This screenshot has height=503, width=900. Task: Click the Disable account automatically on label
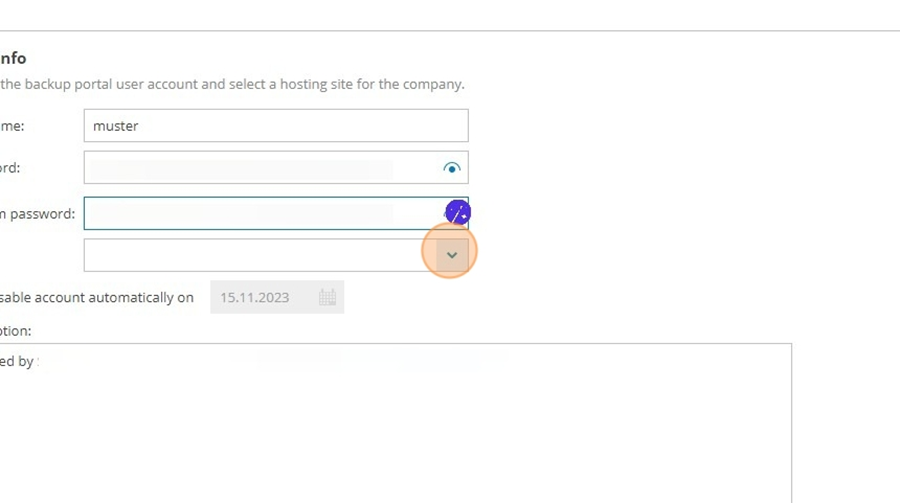tap(96, 298)
